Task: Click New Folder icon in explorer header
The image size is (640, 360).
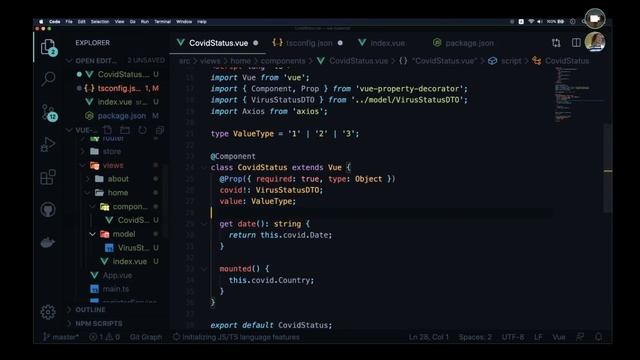Action: point(125,130)
